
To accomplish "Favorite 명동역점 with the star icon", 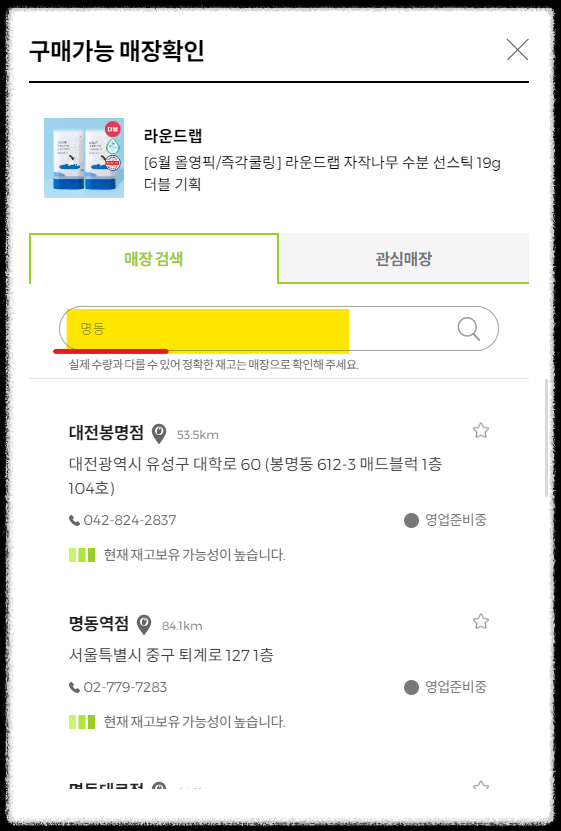I will click(x=480, y=621).
